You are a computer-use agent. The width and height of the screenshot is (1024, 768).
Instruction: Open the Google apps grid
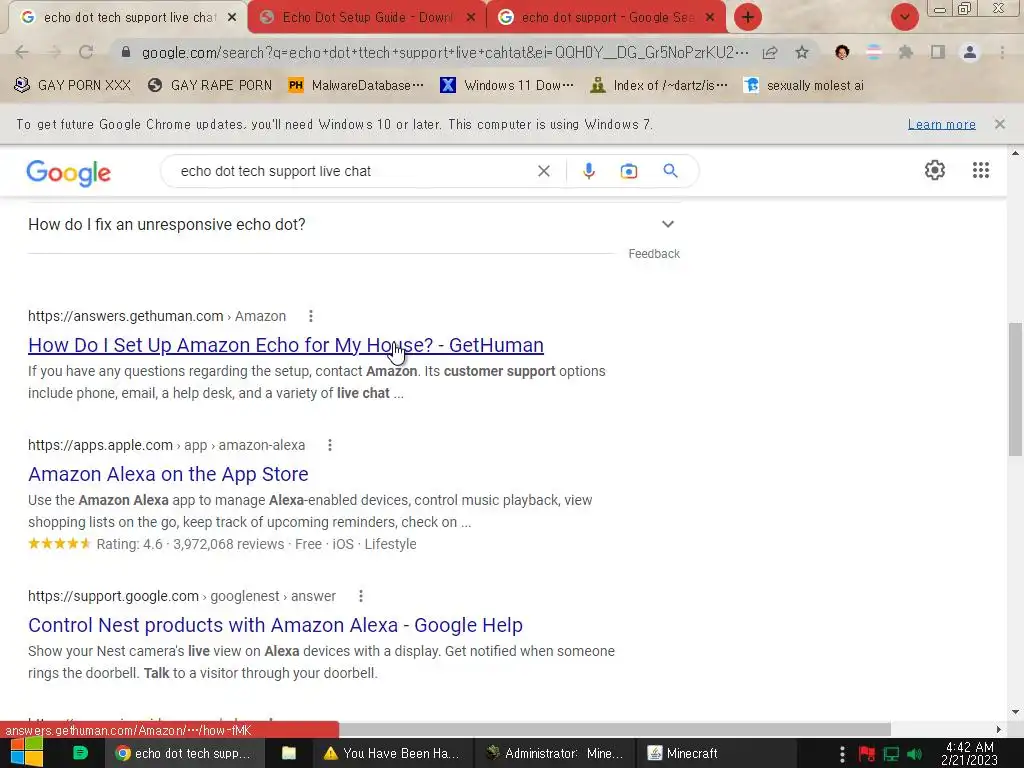pos(980,170)
